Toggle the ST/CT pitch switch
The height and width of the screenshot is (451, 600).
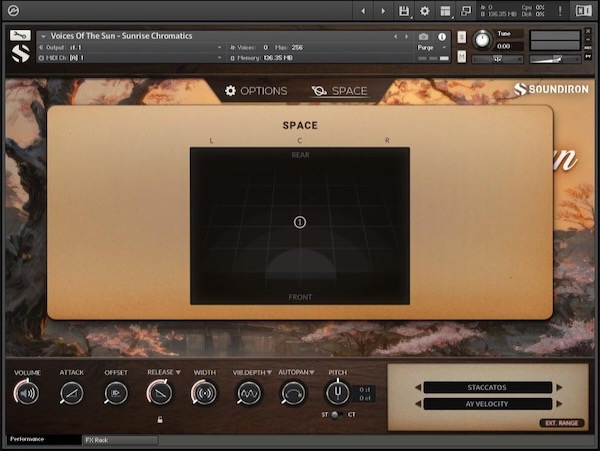pos(337,414)
